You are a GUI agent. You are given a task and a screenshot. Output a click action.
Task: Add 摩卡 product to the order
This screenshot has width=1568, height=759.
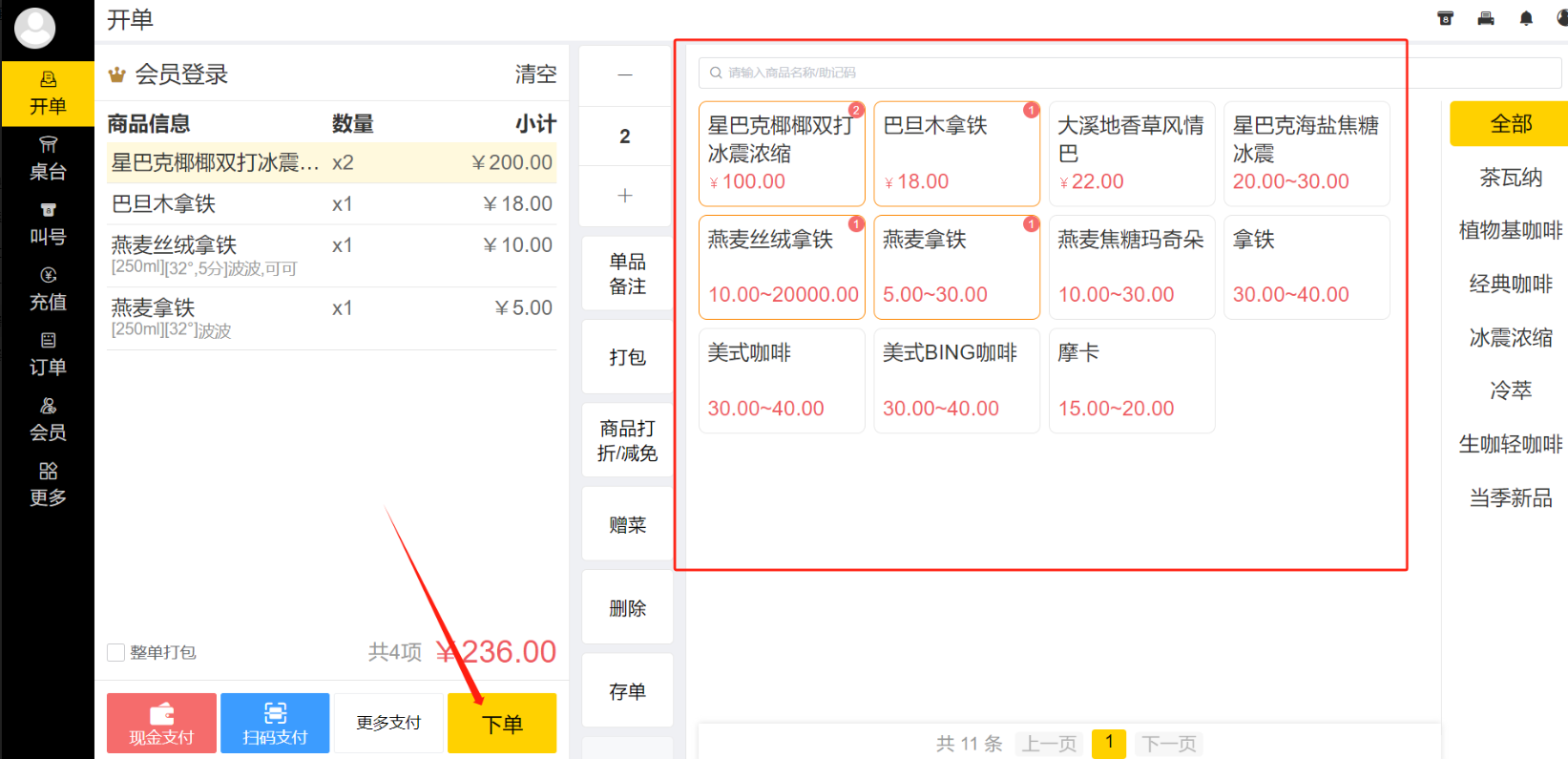[x=1132, y=381]
